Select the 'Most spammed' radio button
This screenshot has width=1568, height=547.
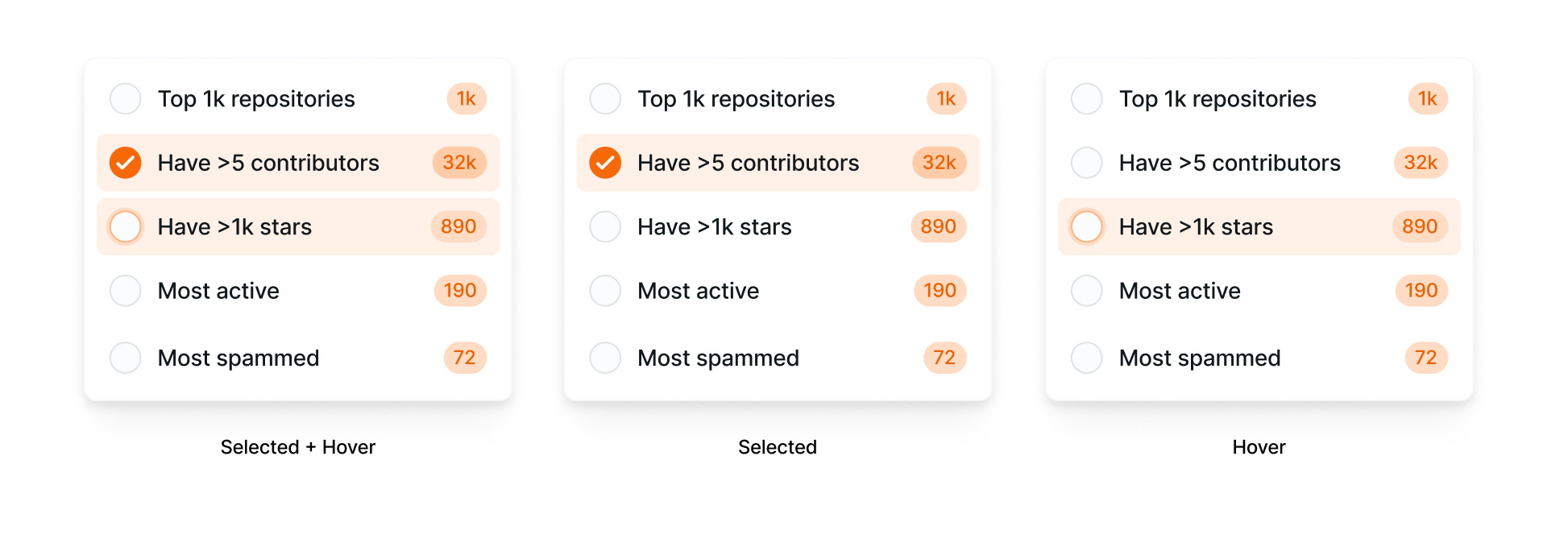tap(125, 358)
